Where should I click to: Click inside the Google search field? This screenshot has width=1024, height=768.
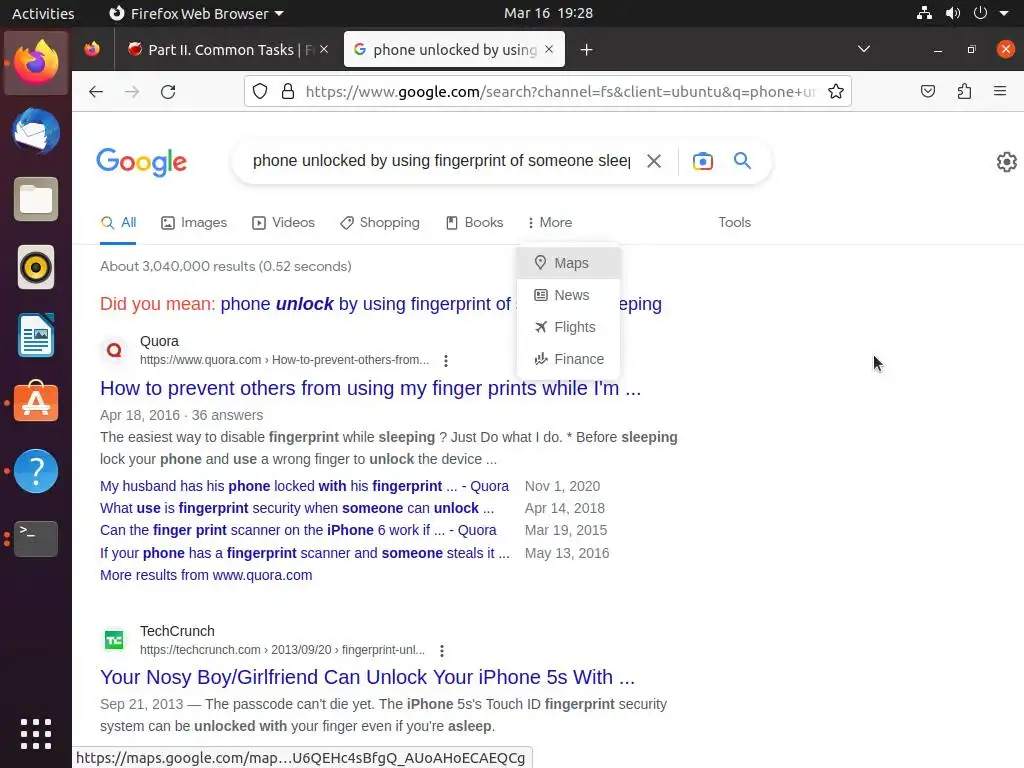point(441,161)
